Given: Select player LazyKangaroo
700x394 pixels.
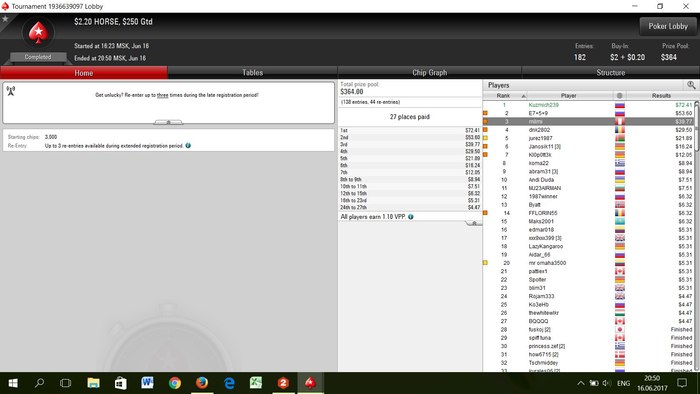Looking at the screenshot, I should coord(546,246).
